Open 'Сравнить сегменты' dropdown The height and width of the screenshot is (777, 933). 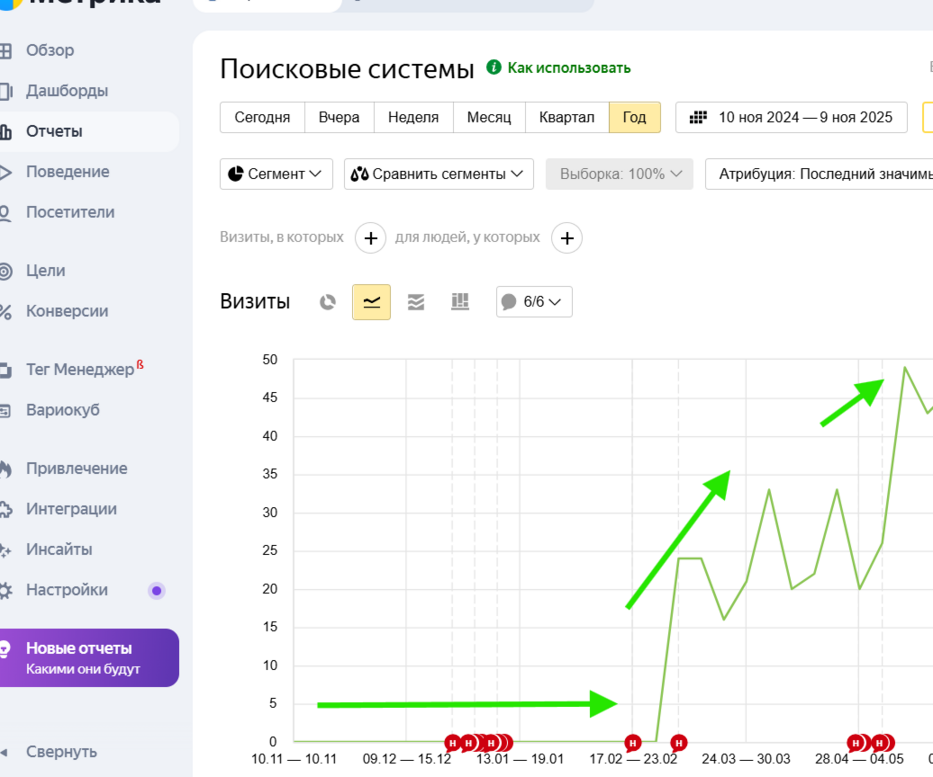[x=438, y=174]
